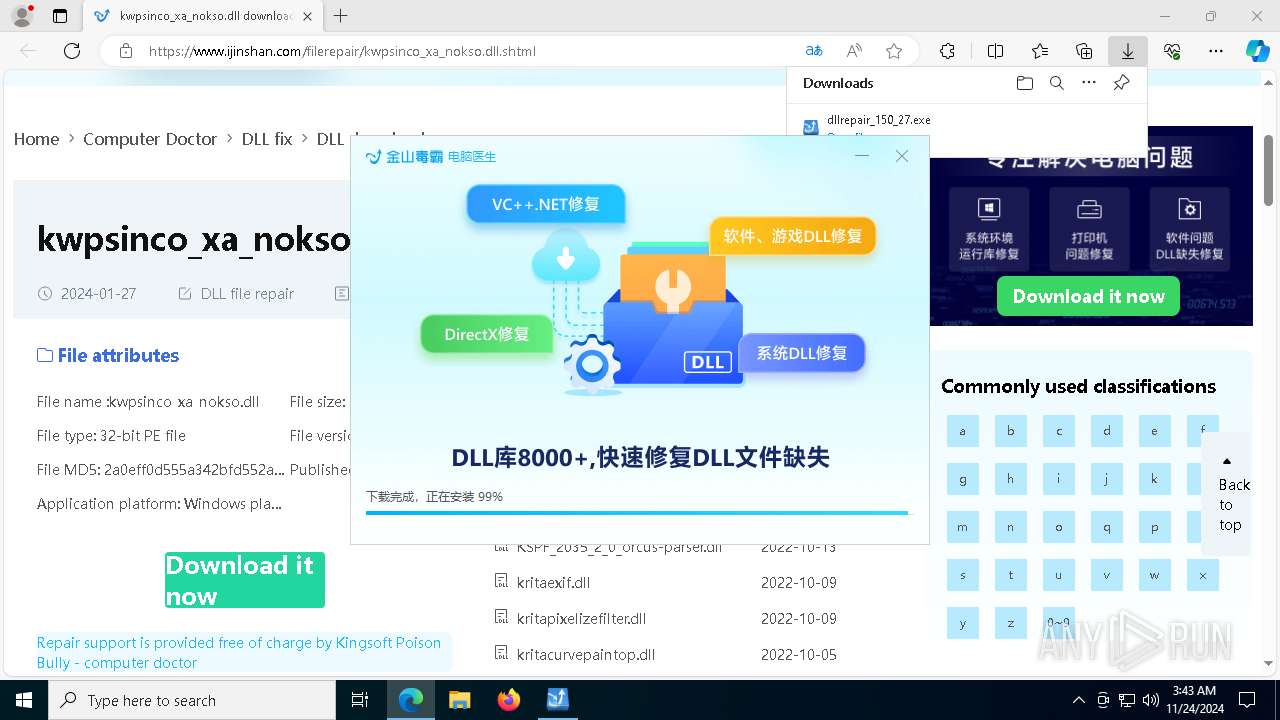Open Kingsoft Poison Bully repair support link
The height and width of the screenshot is (720, 1280).
239,652
